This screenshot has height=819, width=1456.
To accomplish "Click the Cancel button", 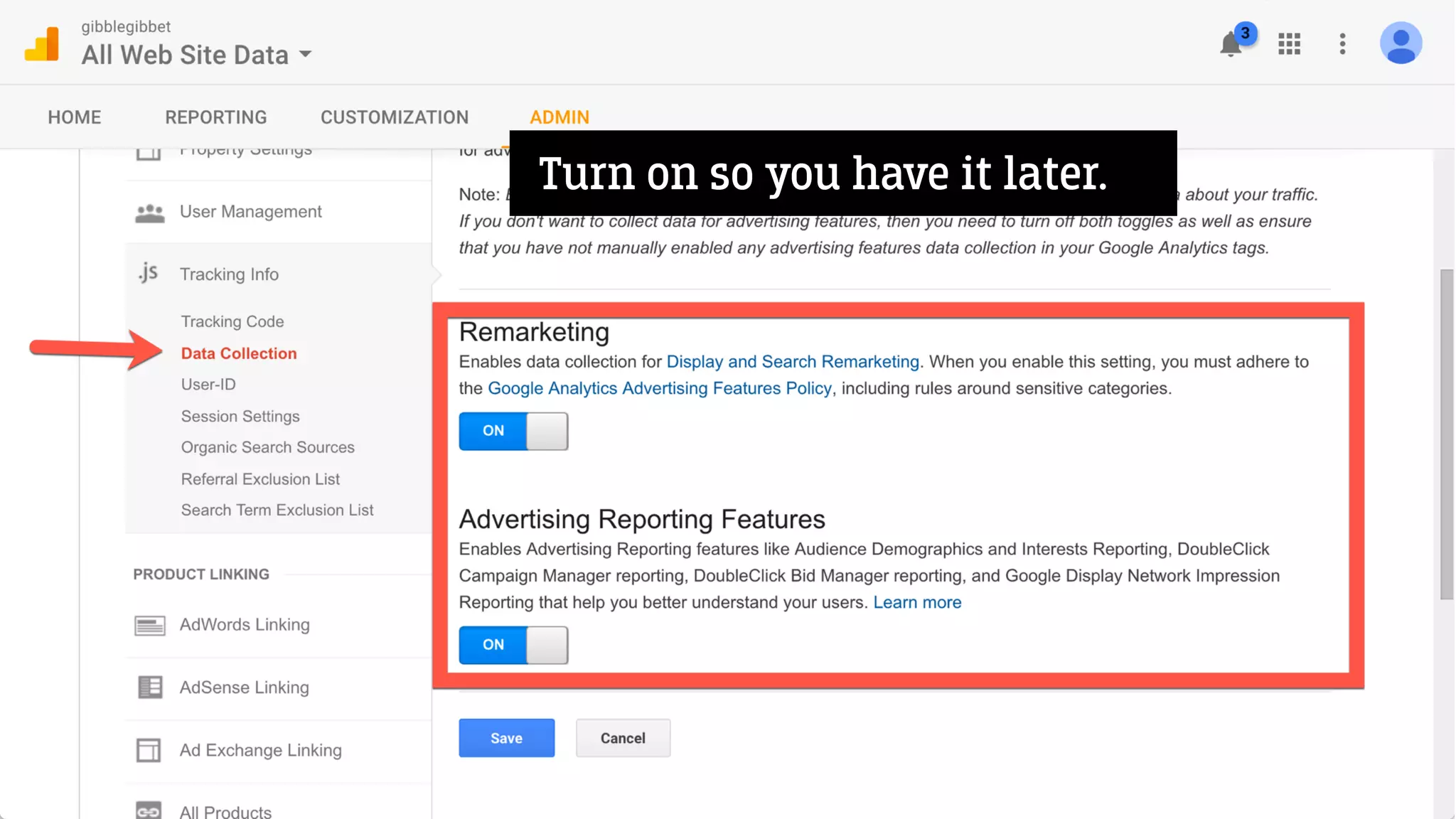I will coord(623,738).
